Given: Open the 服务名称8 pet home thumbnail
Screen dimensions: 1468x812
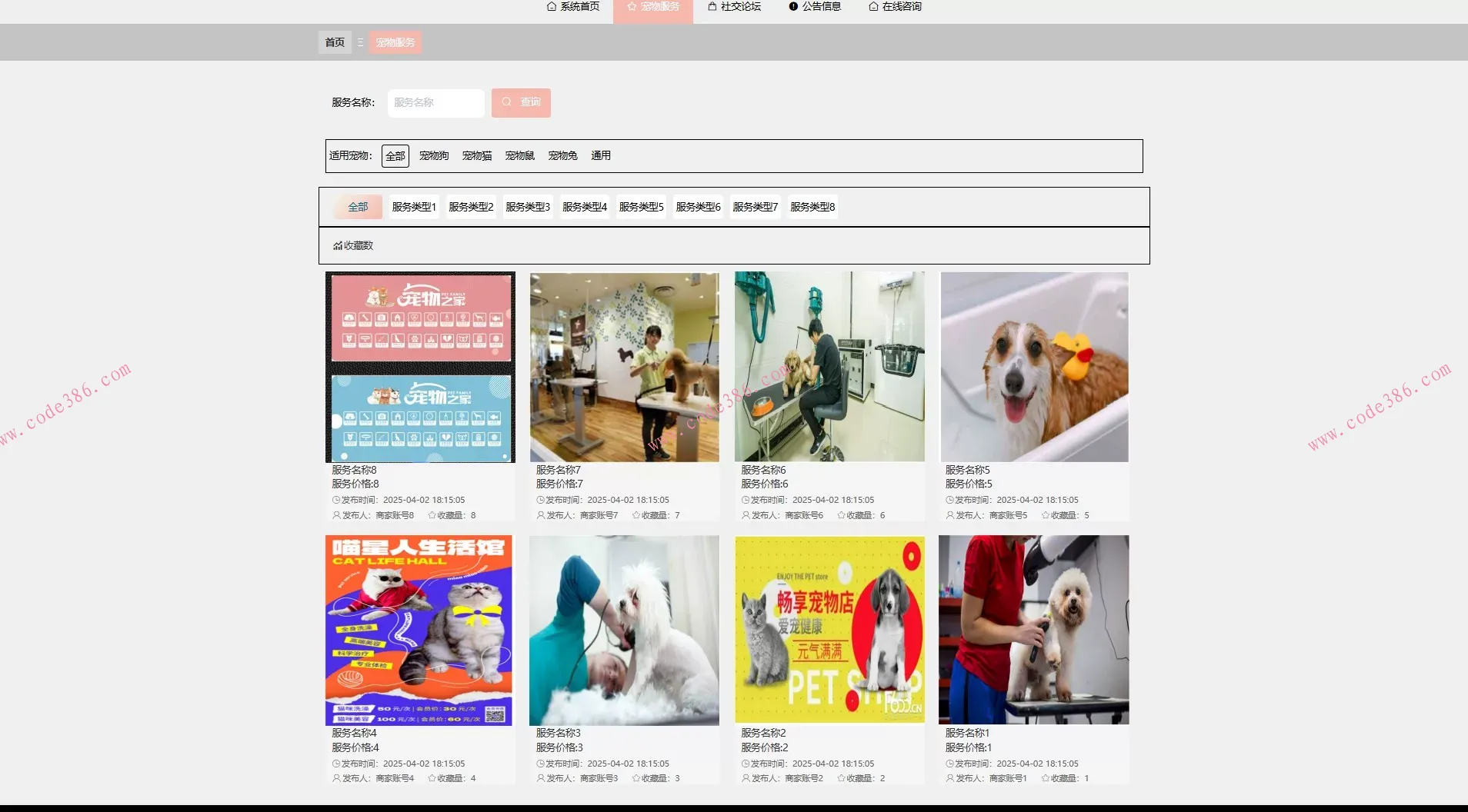Looking at the screenshot, I should coord(420,367).
